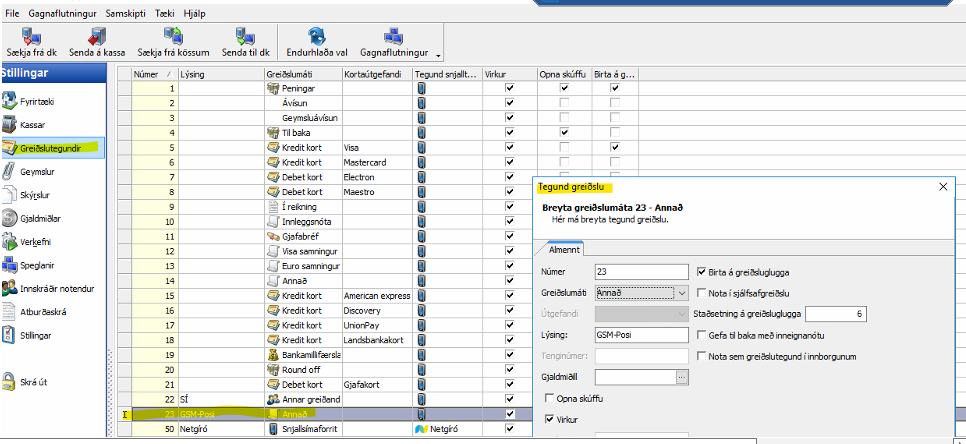Image resolution: width=966 pixels, height=444 pixels.
Task: Click the Sækja frá kössum toolbar icon
Action: [171, 35]
